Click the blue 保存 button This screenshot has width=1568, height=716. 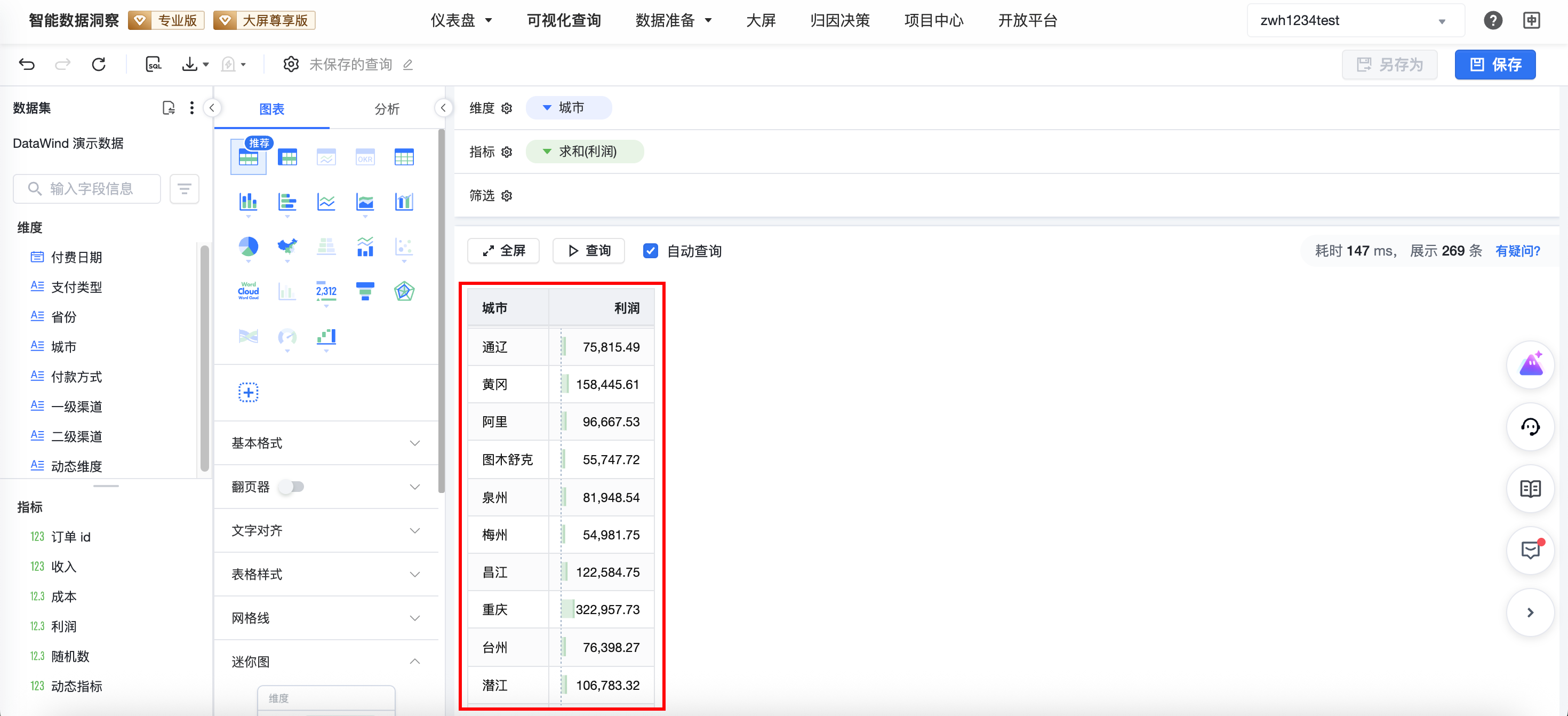tap(1494, 65)
